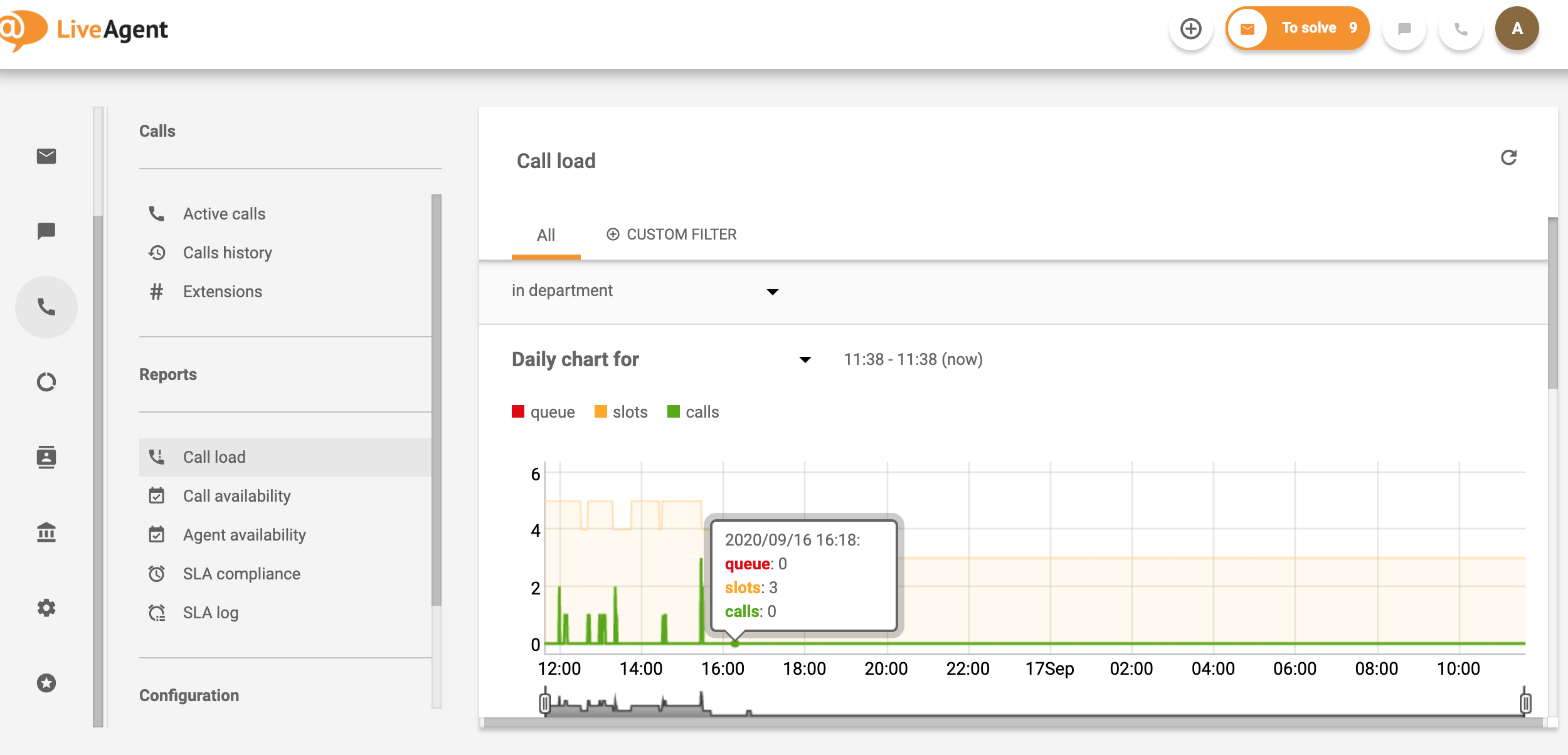This screenshot has height=755, width=1568.
Task: Open the user avatar A menu
Action: pyautogui.click(x=1517, y=29)
